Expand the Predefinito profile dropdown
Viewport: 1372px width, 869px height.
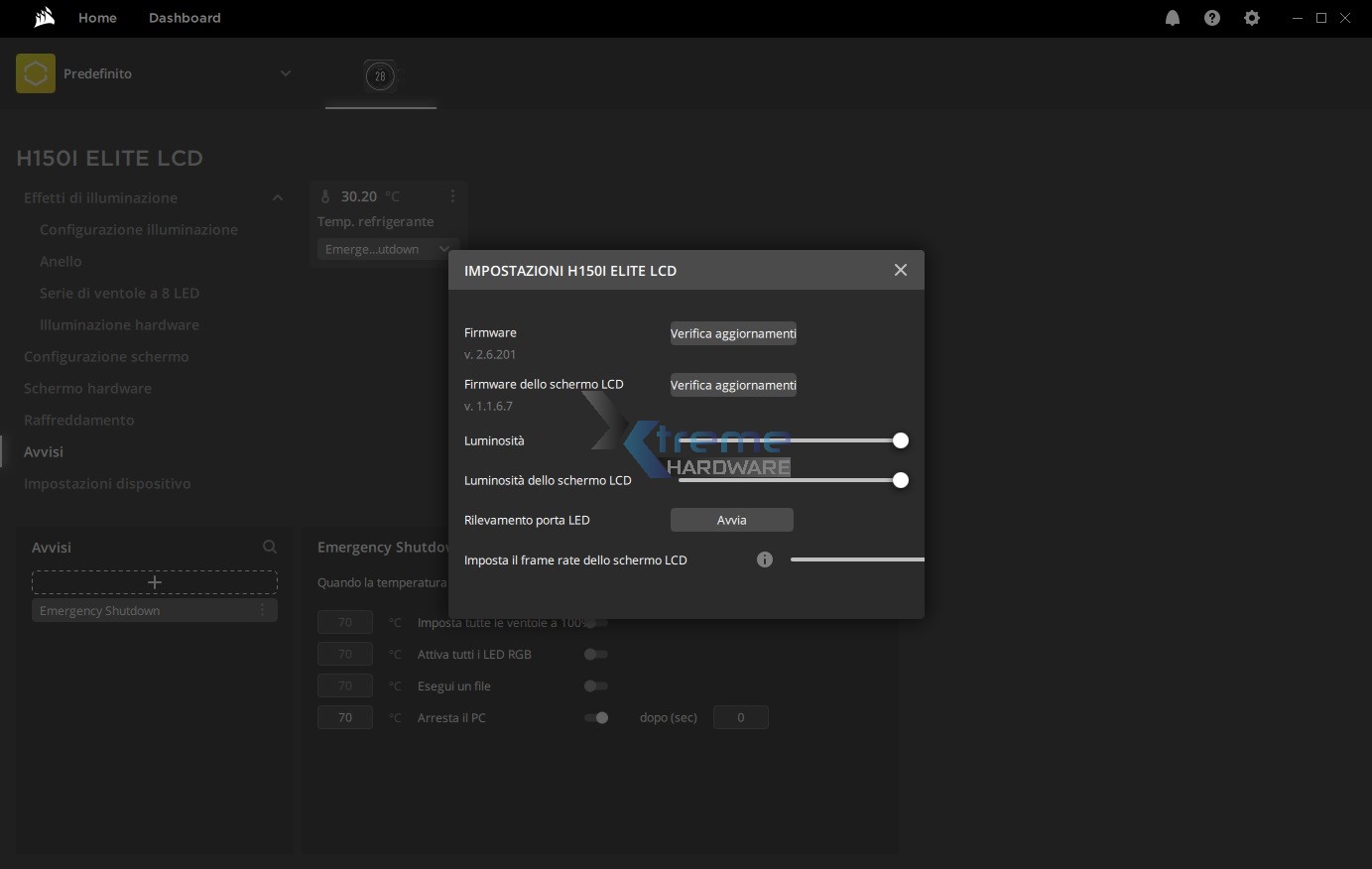pyautogui.click(x=286, y=73)
